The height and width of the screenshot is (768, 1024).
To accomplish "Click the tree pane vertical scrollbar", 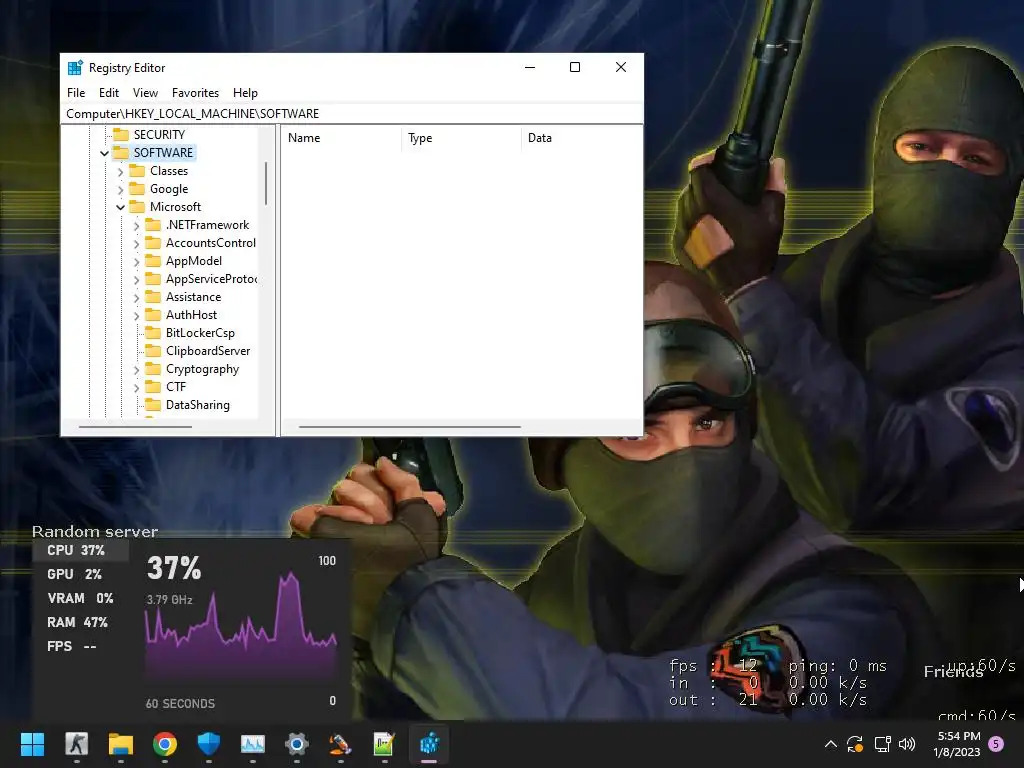I will pyautogui.click(x=266, y=183).
